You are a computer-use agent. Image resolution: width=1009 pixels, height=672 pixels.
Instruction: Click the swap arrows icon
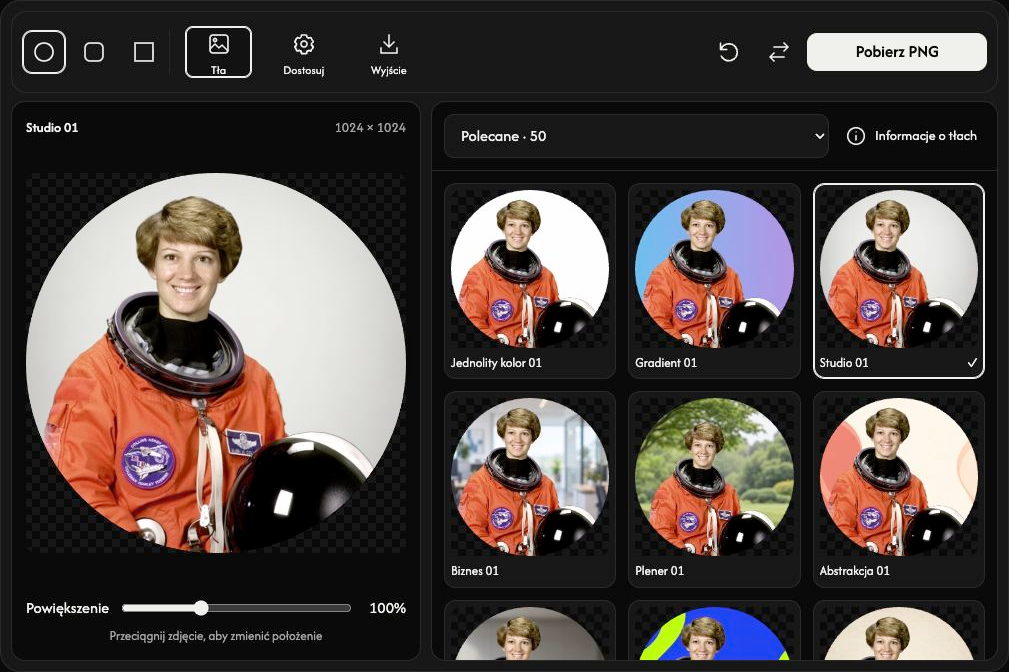coord(779,52)
